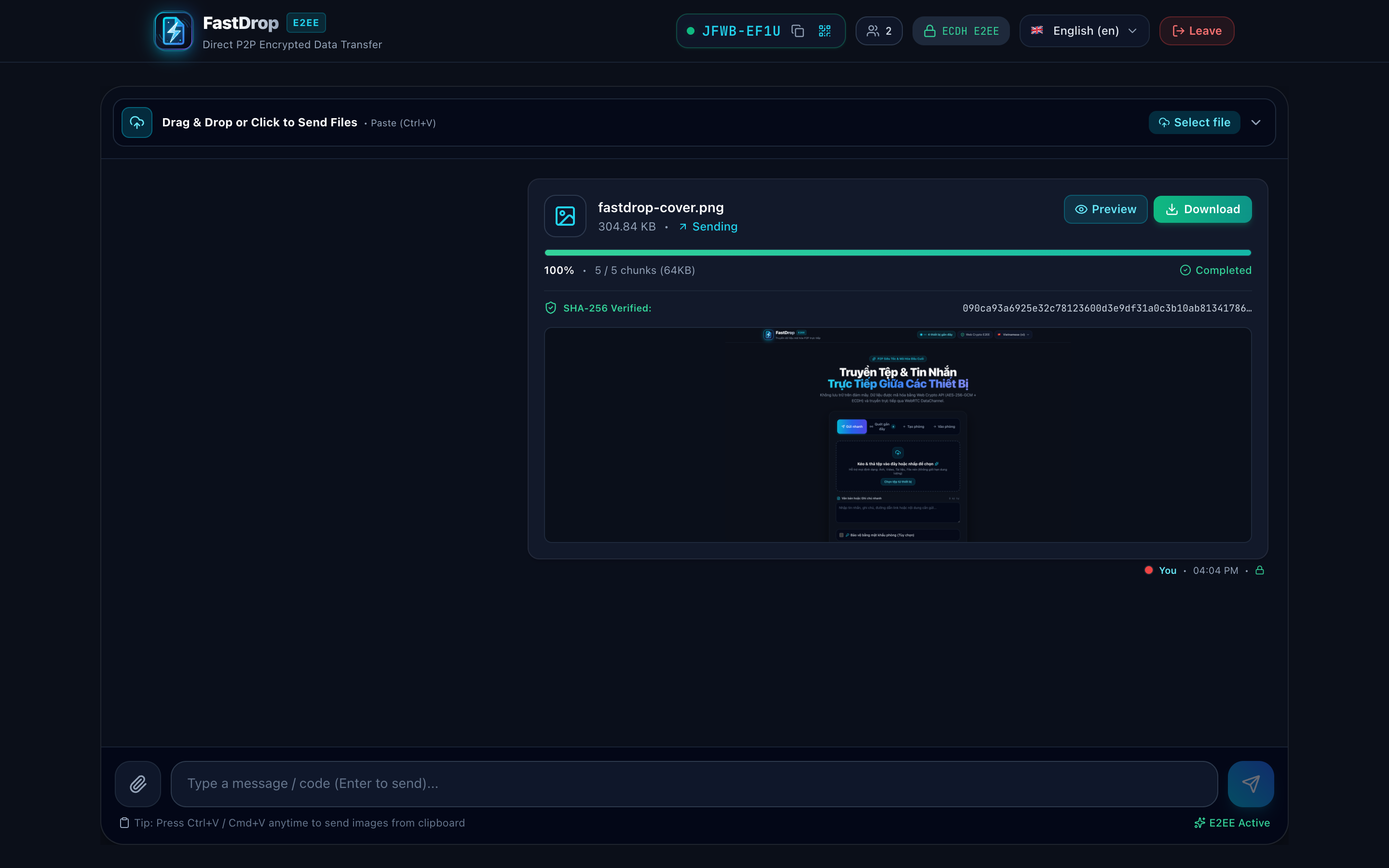1389x868 pixels.
Task: Click the green online dot beside room code
Action: [x=691, y=31]
